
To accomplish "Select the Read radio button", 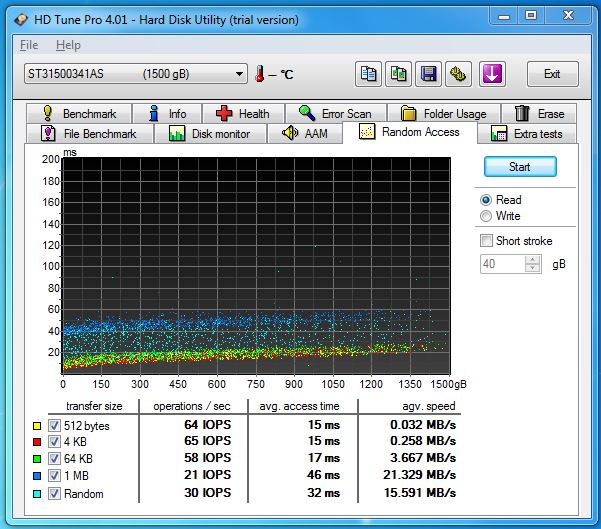I will [486, 200].
